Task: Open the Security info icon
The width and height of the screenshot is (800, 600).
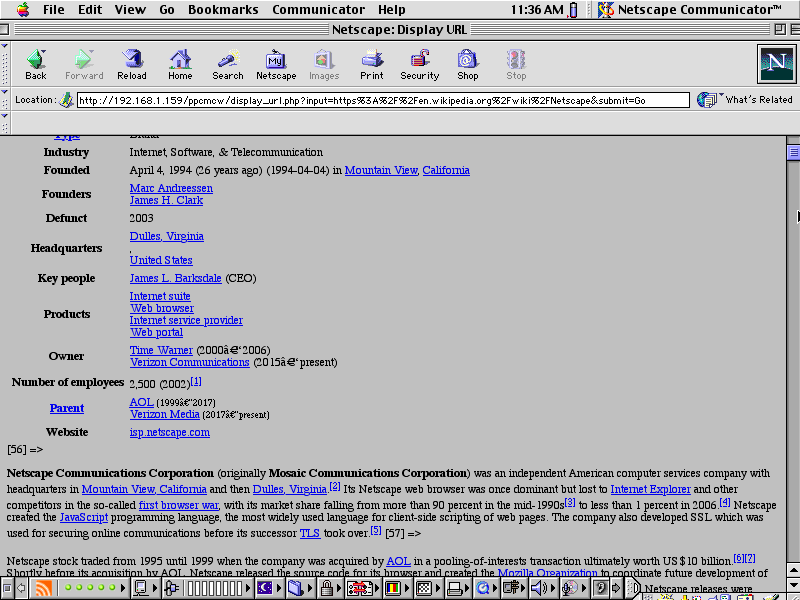Action: [420, 59]
